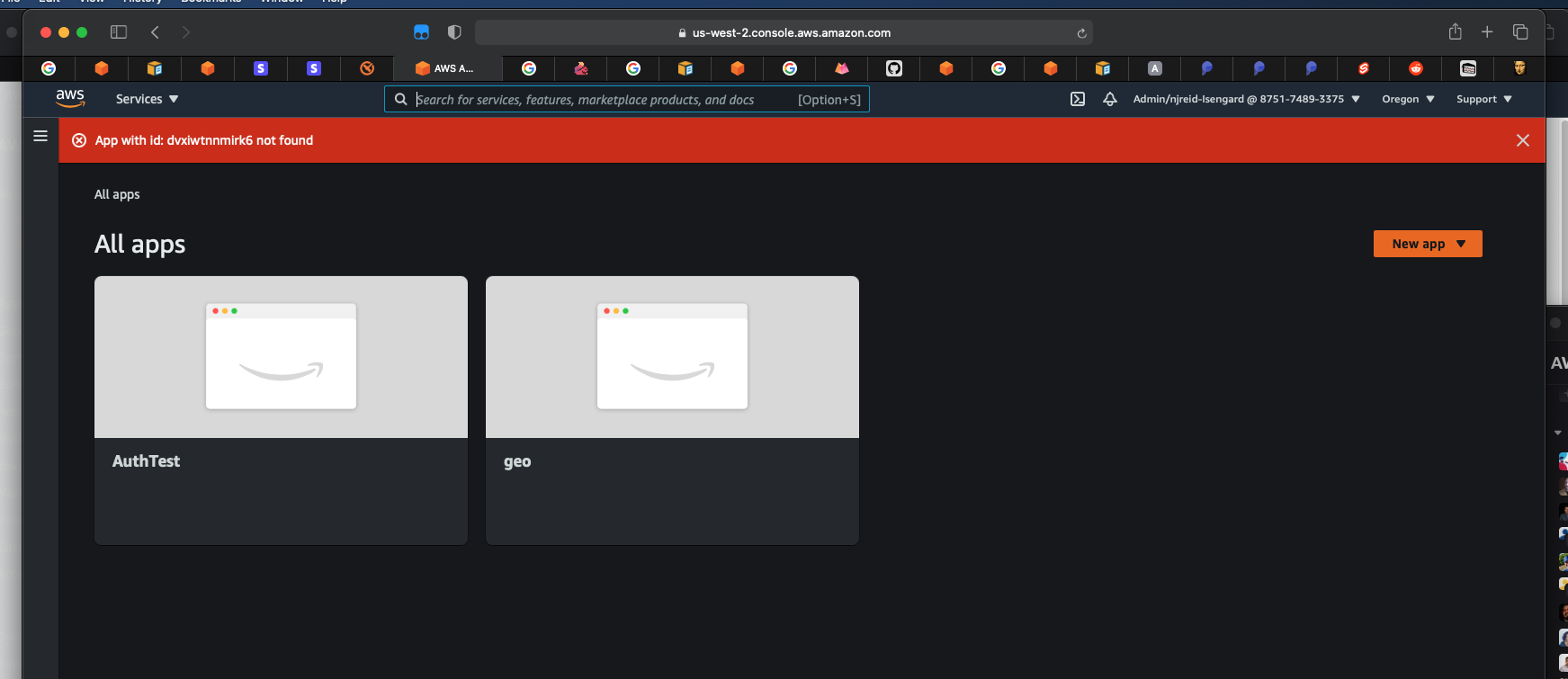Click the AuthTest app thumbnail image

pyautogui.click(x=281, y=357)
